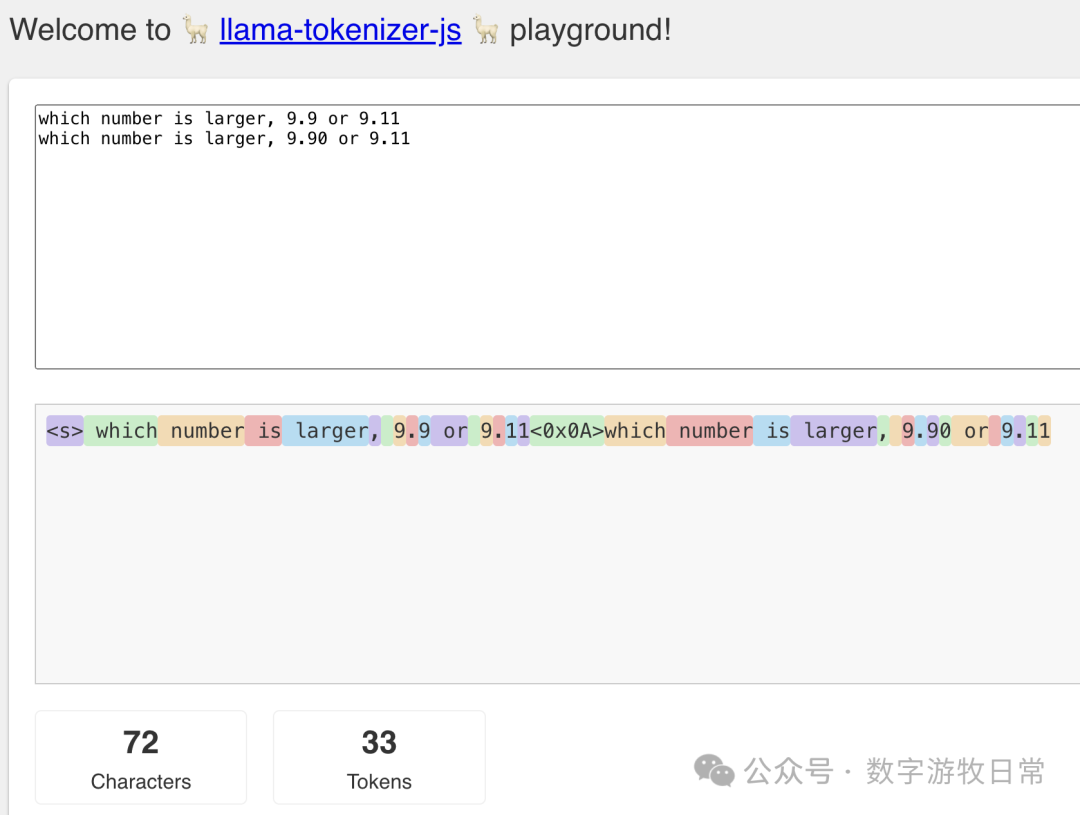This screenshot has width=1080, height=815.
Task: Select the green 'which' token
Action: (121, 431)
